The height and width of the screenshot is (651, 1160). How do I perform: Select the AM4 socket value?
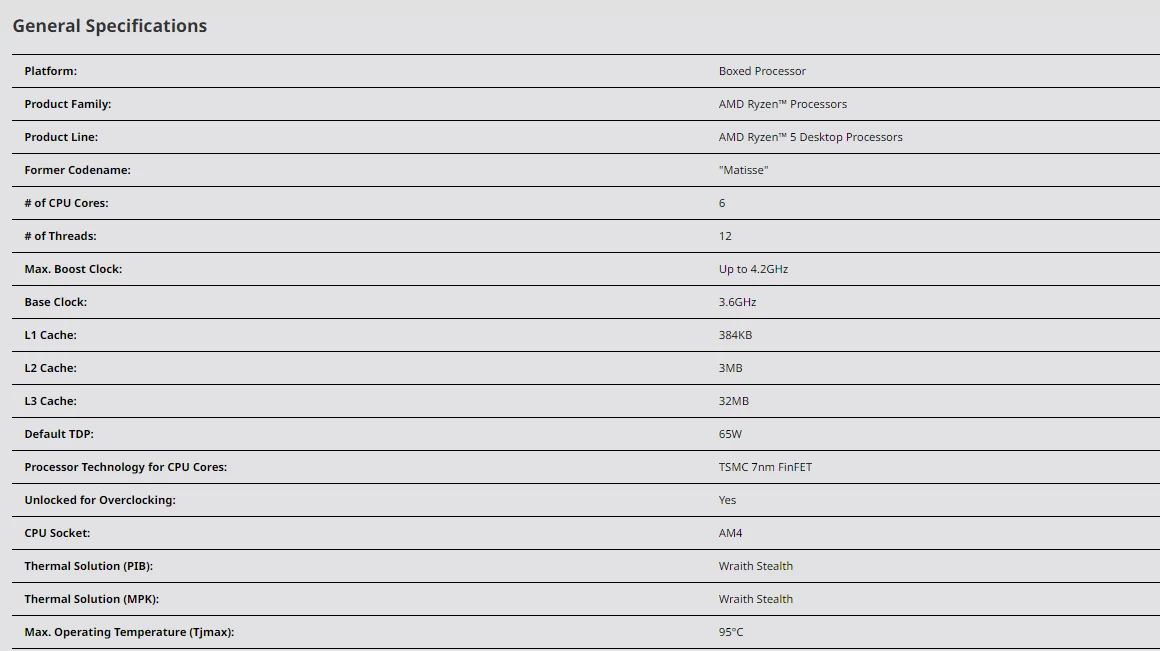click(730, 533)
